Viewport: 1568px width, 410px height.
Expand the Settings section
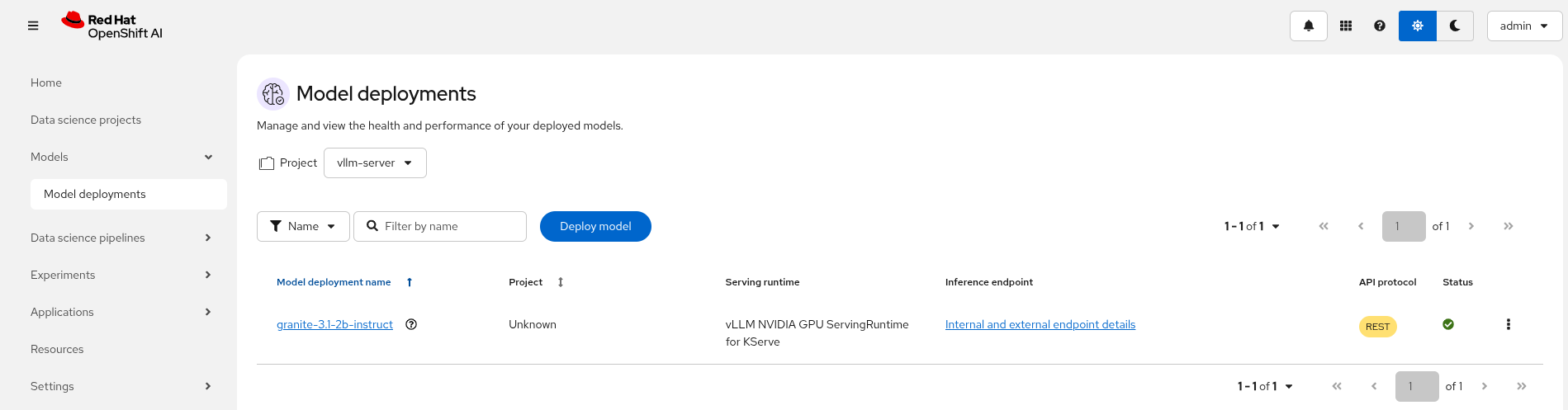(x=121, y=386)
